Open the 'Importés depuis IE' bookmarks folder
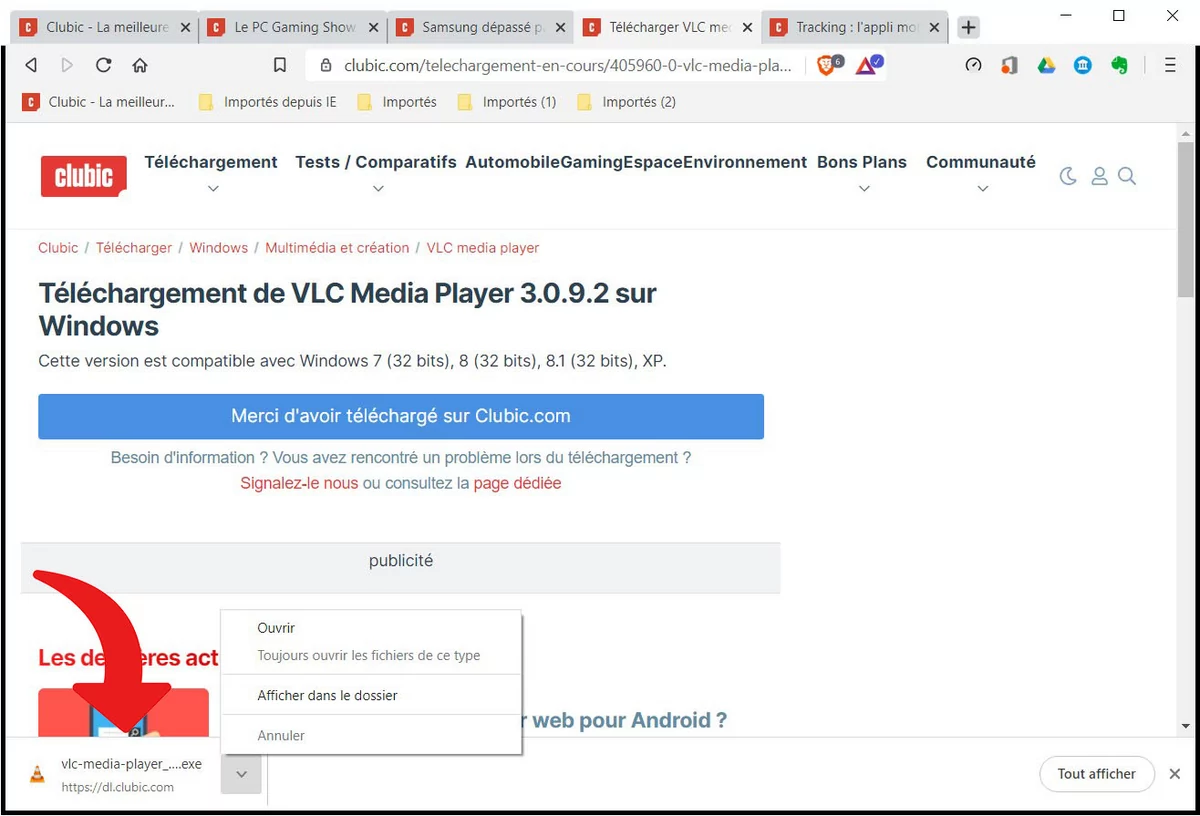This screenshot has height=816, width=1200. pos(268,102)
